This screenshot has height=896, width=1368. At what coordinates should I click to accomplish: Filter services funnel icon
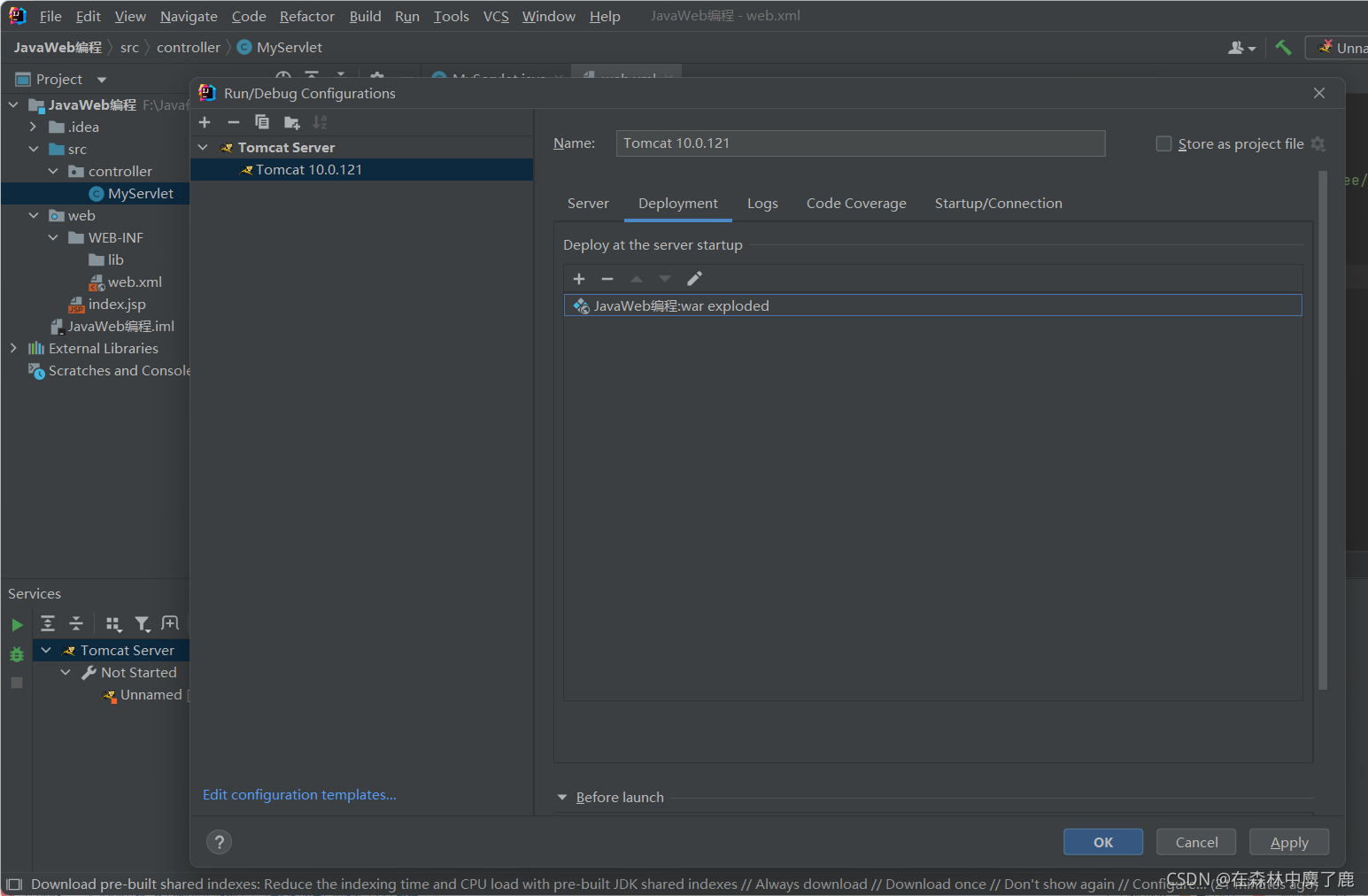[143, 624]
